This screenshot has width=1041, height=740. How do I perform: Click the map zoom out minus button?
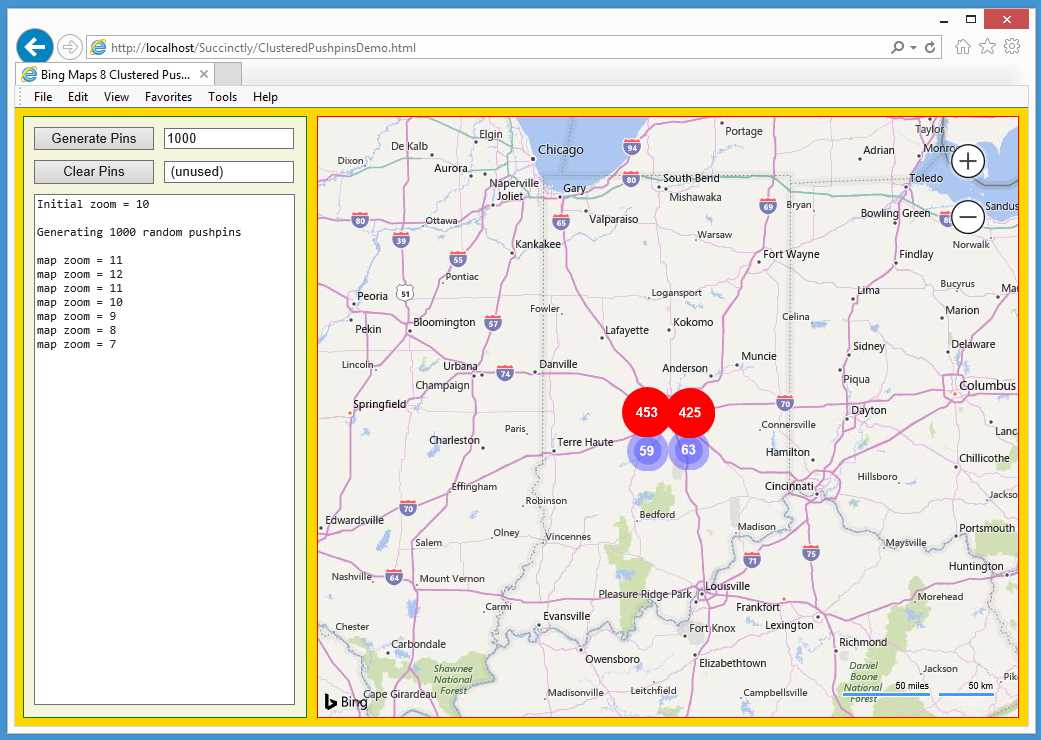967,217
